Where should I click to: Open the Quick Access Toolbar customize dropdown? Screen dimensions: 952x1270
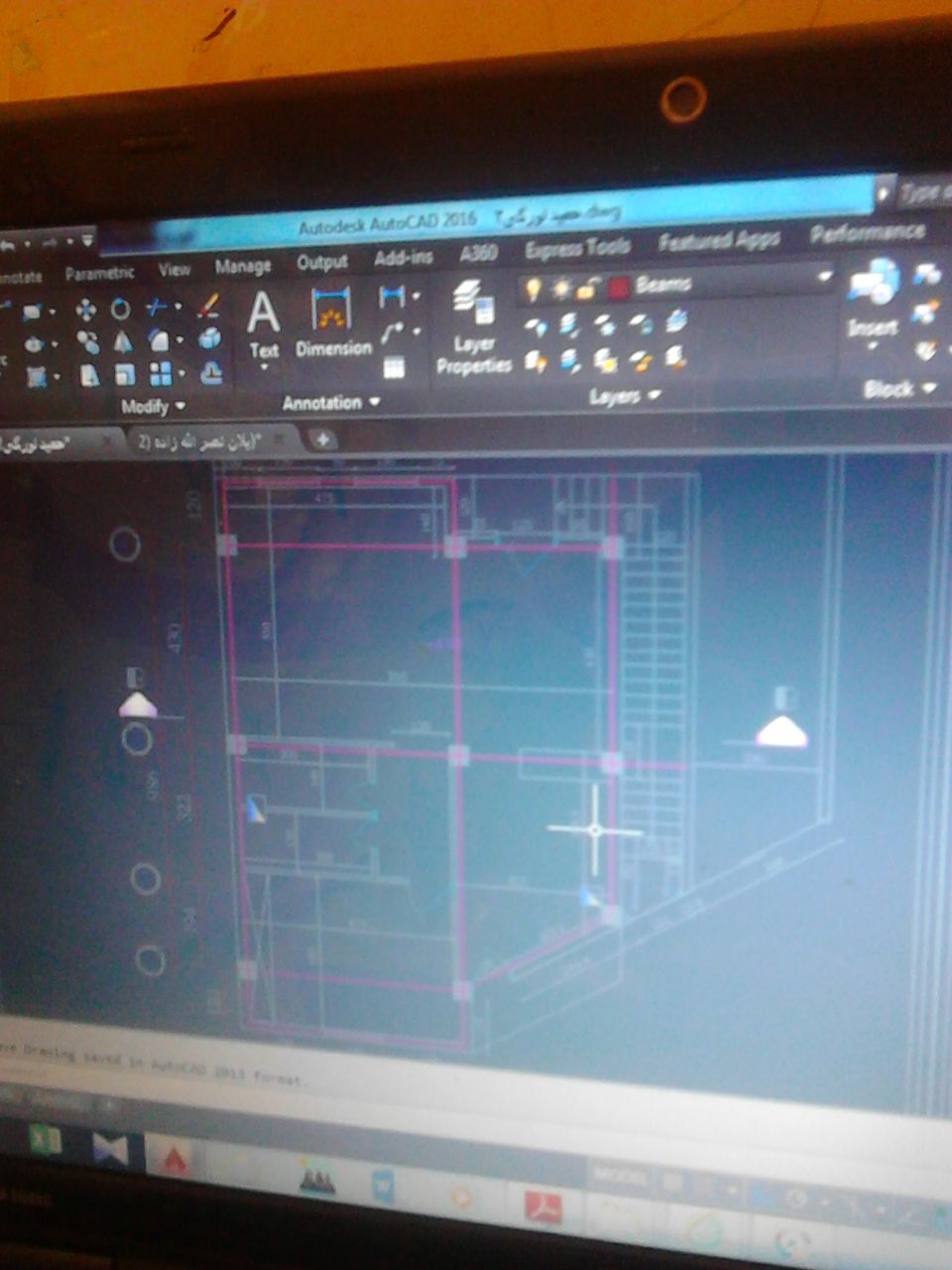[88, 239]
